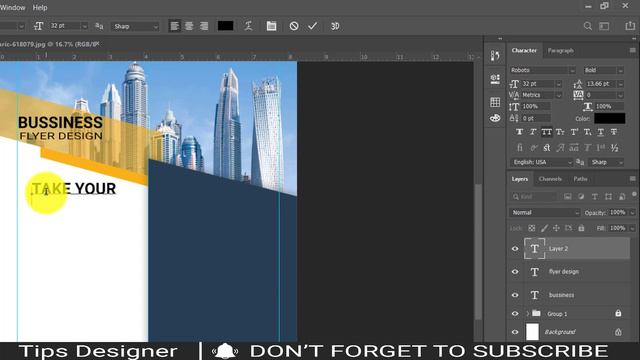Screen dimensions: 640x360
Task: Open the Color palette icon in side strip
Action: coord(495,118)
